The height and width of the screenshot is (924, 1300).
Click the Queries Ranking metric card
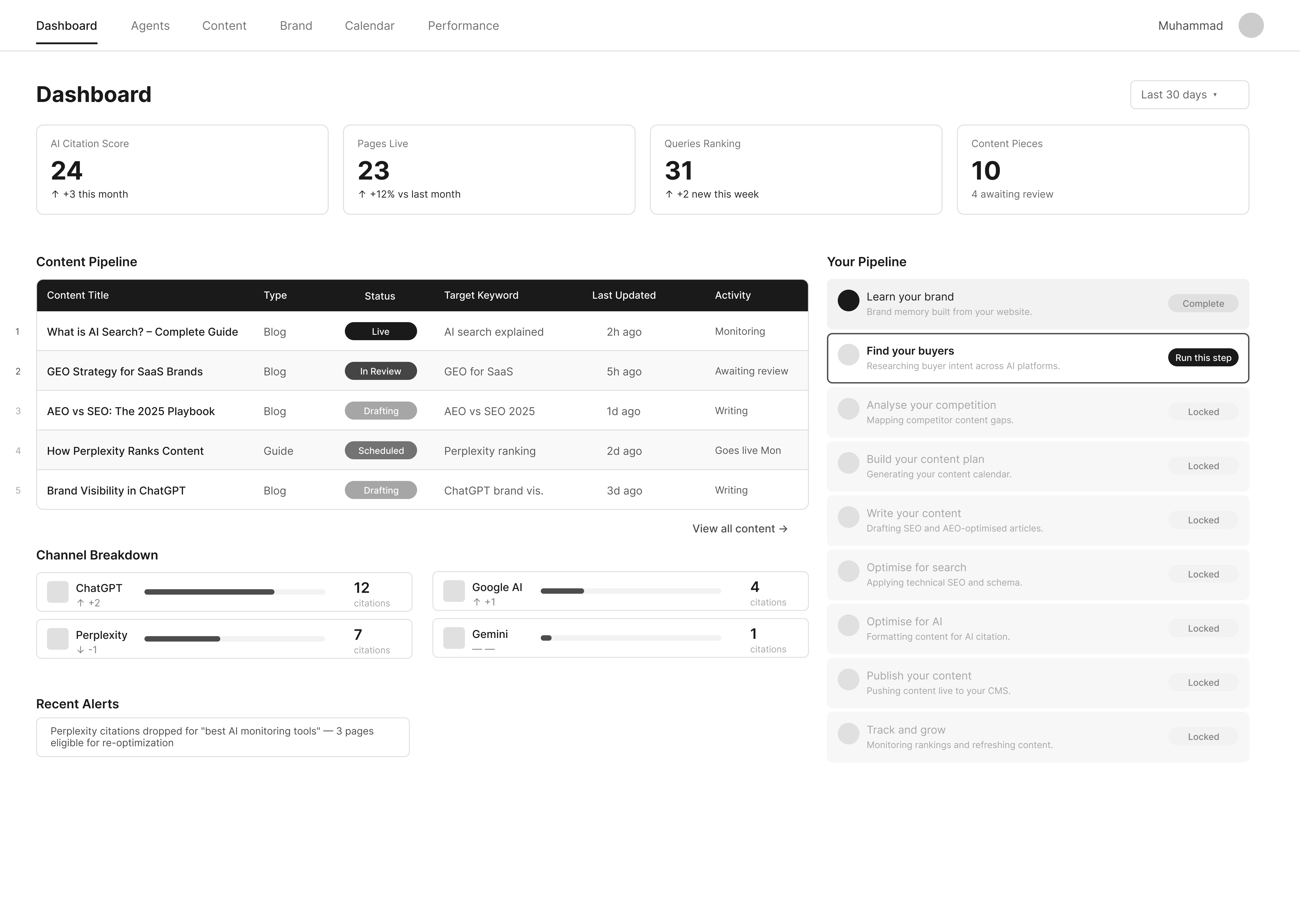(x=796, y=170)
